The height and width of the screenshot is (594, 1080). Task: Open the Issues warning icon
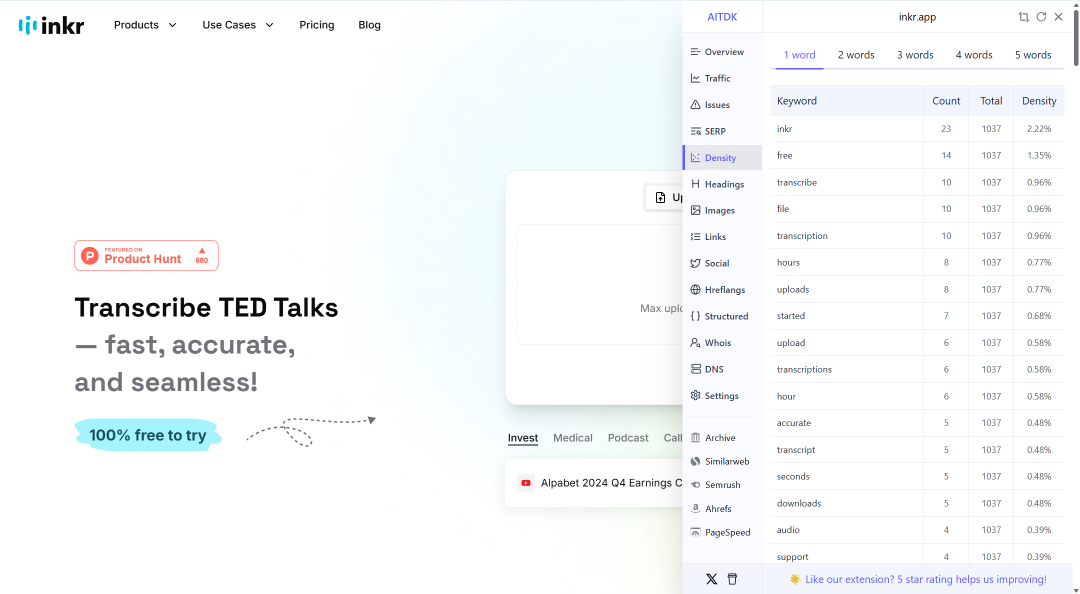[696, 105]
